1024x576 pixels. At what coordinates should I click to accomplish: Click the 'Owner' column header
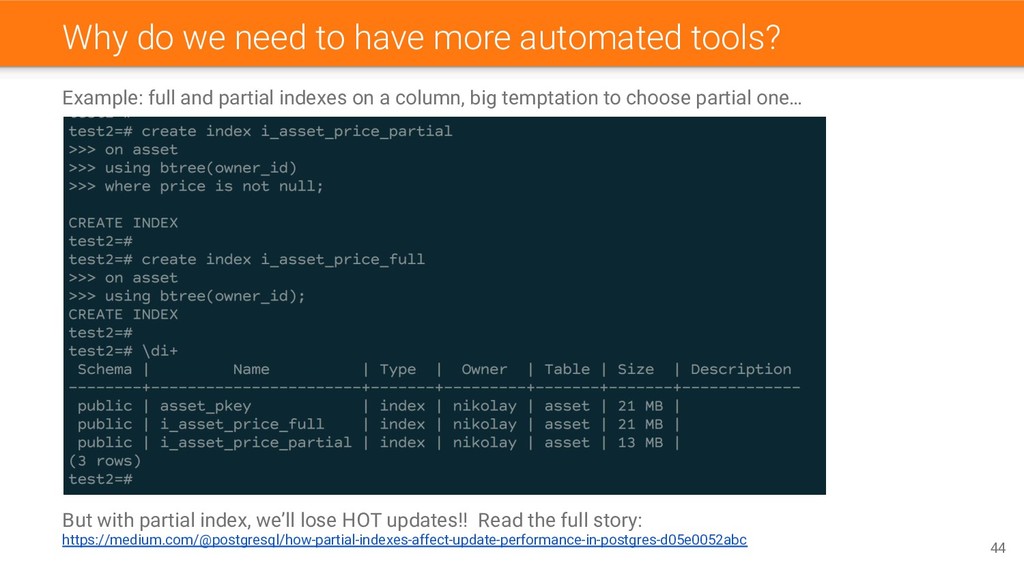[x=484, y=369]
